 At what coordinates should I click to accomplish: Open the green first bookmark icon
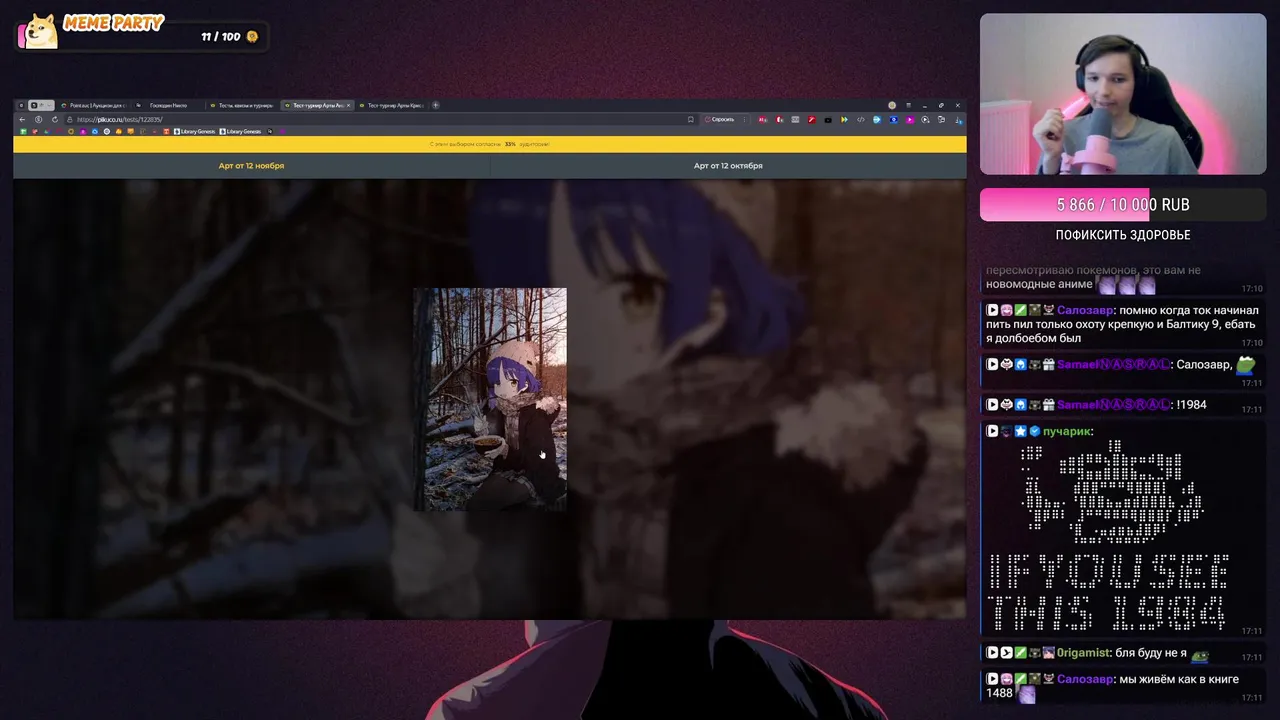point(23,131)
